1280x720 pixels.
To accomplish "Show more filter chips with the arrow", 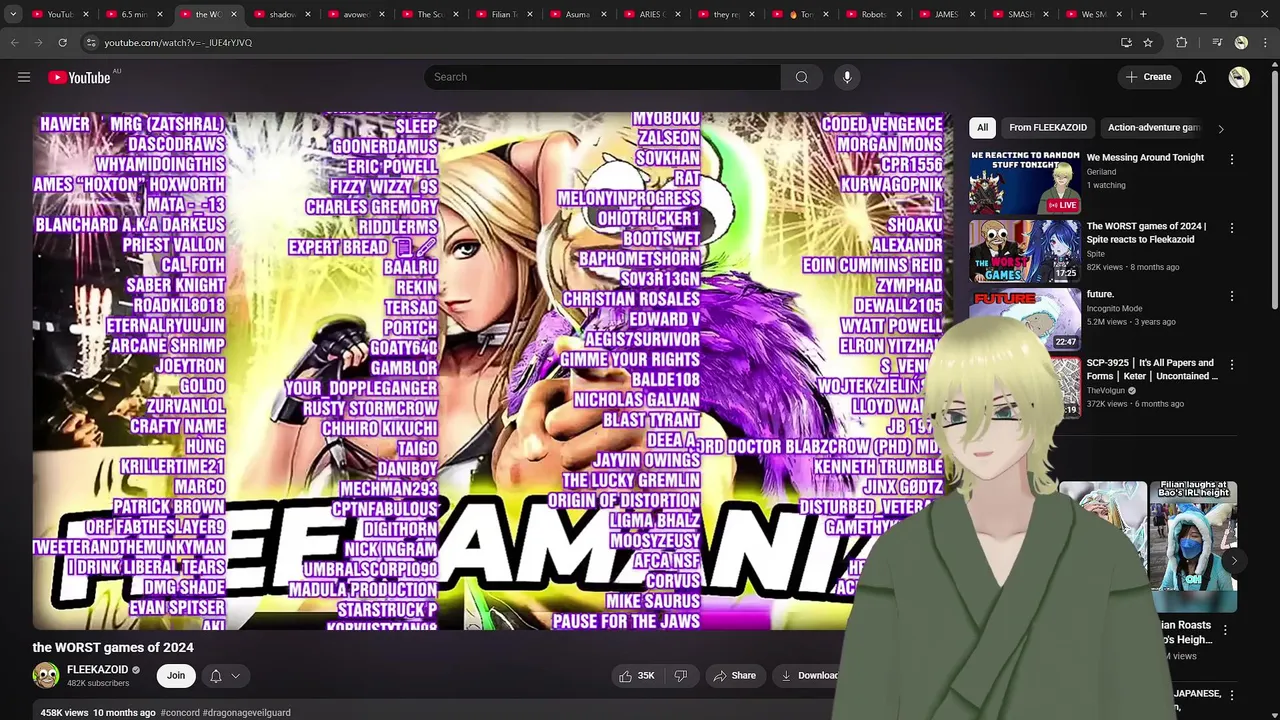I will (x=1220, y=128).
